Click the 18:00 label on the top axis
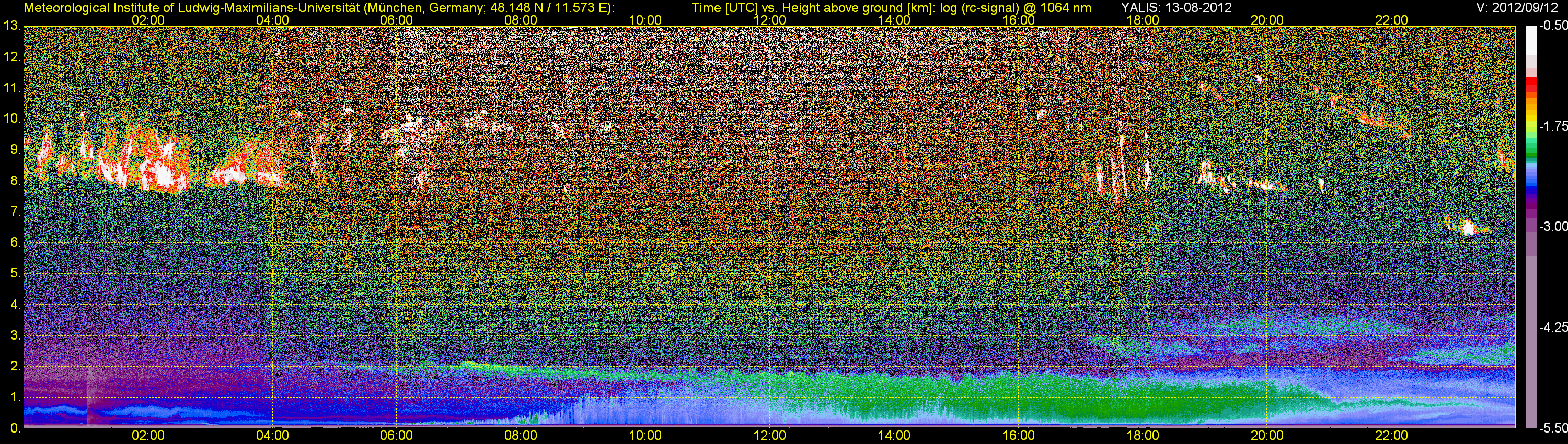This screenshot has width=1568, height=444. pos(1143,20)
